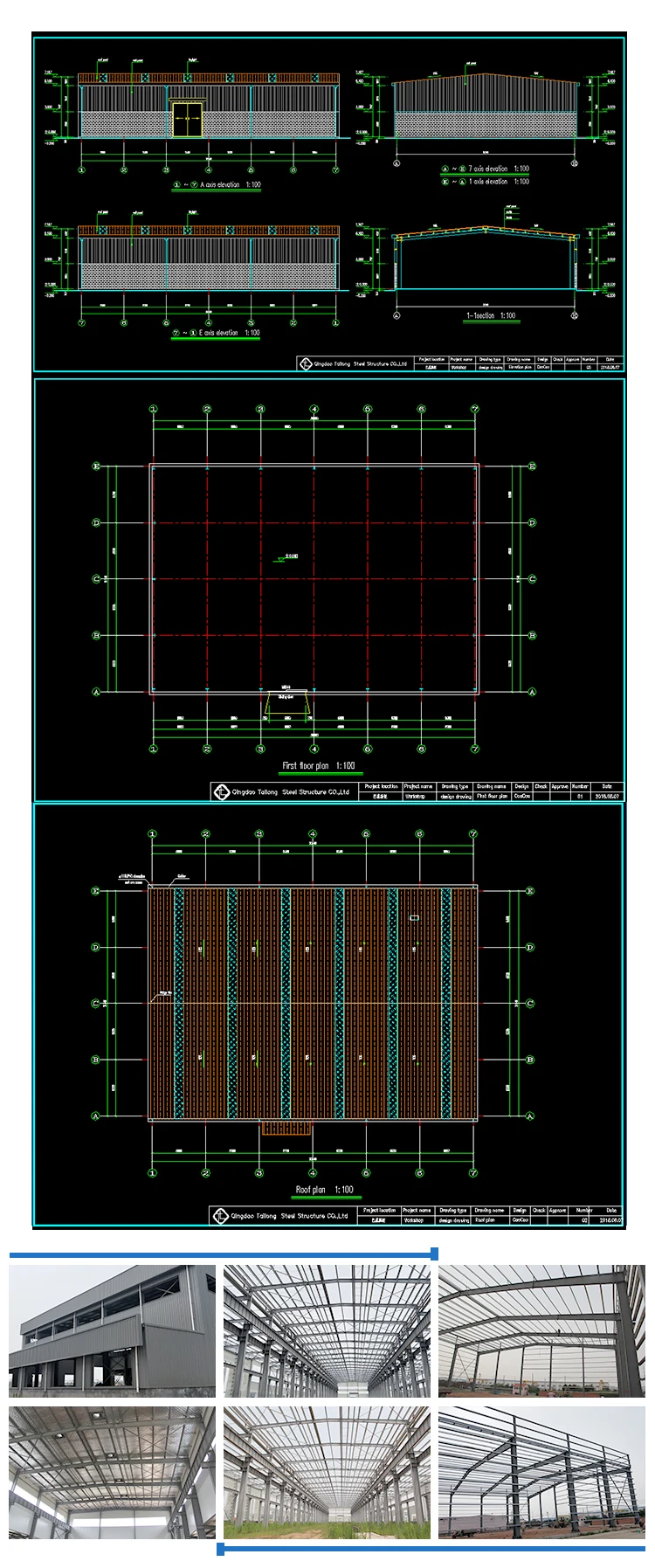This screenshot has height=1568, width=655.
Task: Click the company logo under the roof plan
Action: click(219, 1215)
